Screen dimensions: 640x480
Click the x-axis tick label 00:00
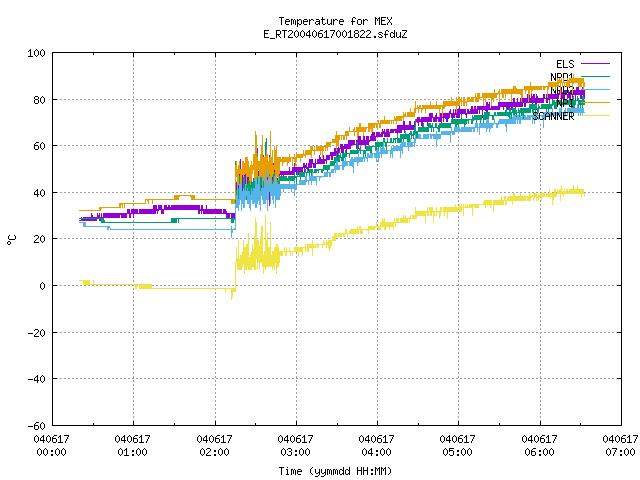click(x=51, y=452)
